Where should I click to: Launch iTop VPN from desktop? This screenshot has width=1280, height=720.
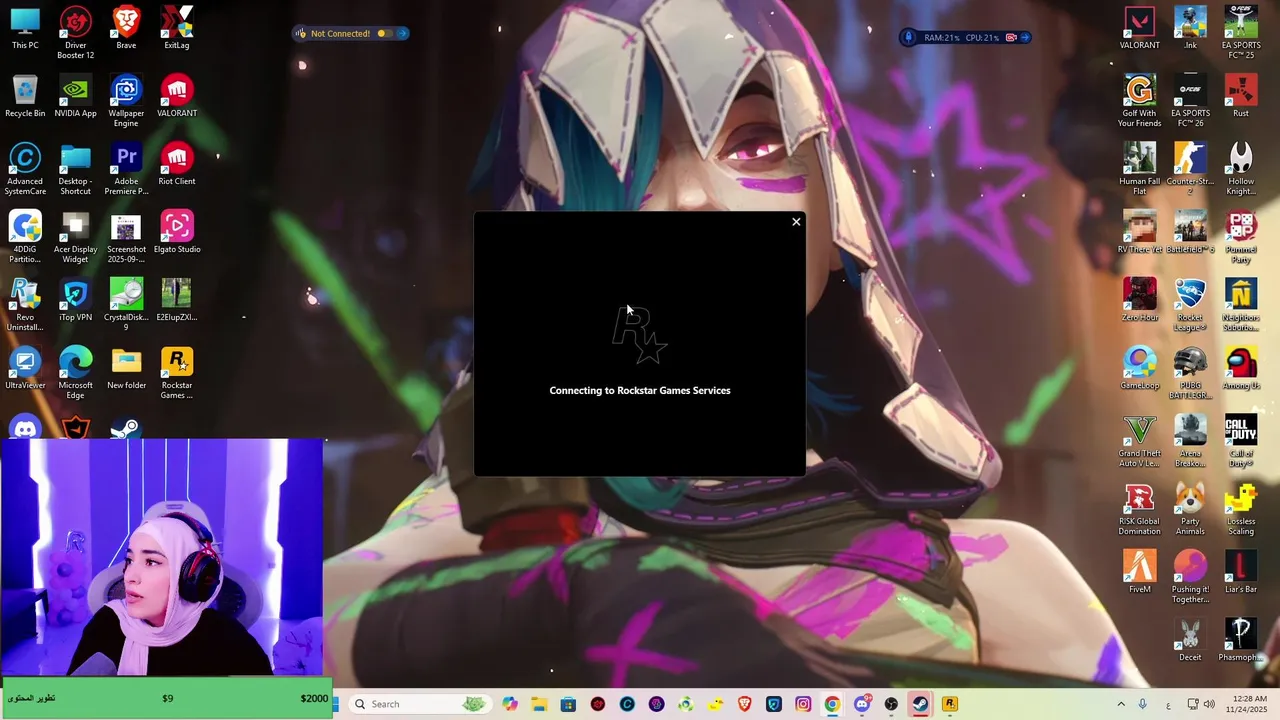tap(76, 300)
